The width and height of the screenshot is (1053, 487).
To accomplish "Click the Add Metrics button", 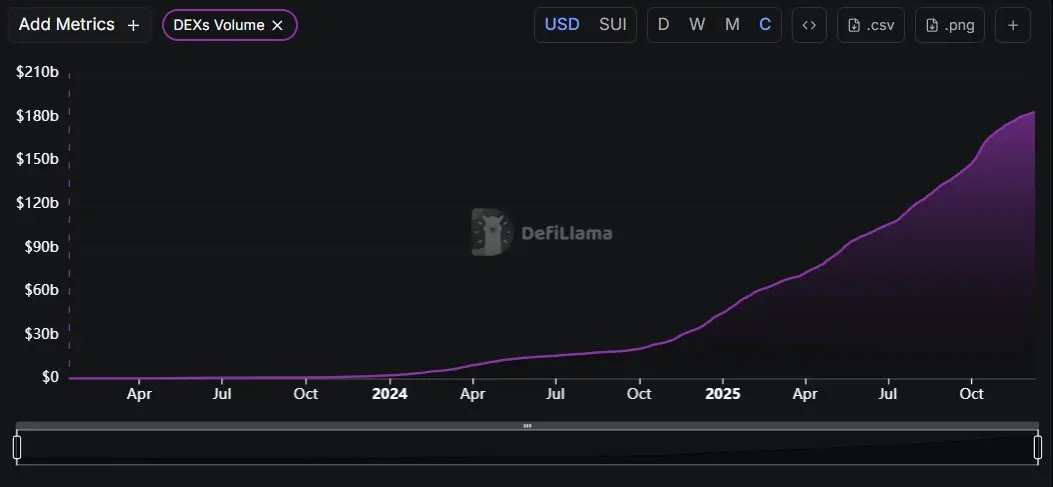I will click(79, 25).
